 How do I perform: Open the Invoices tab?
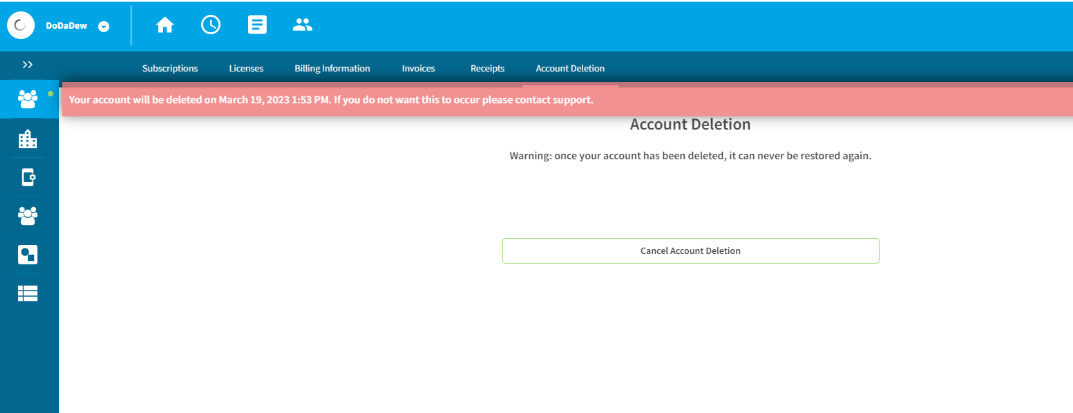tap(418, 68)
